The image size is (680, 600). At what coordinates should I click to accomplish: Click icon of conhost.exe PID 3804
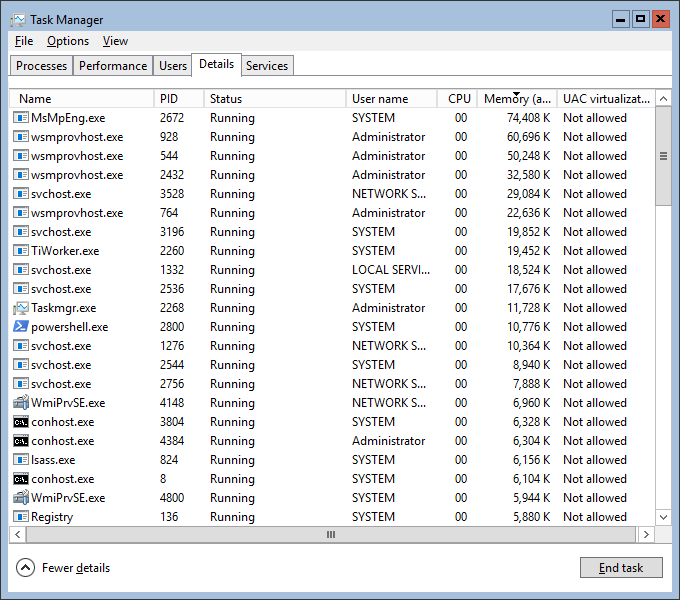tap(20, 422)
